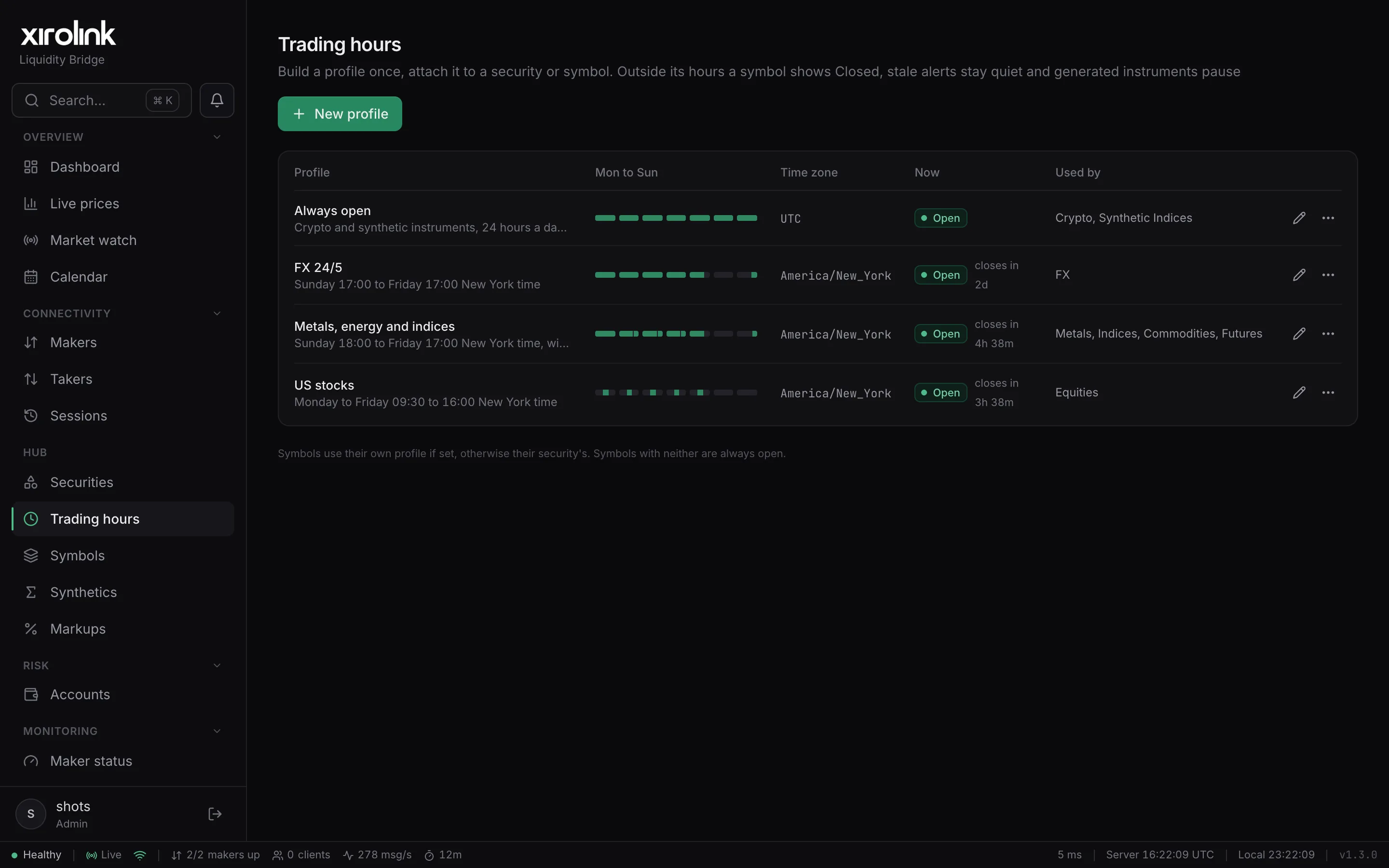This screenshot has width=1389, height=868.
Task: Open Sessions in sidebar
Action: coord(123,416)
